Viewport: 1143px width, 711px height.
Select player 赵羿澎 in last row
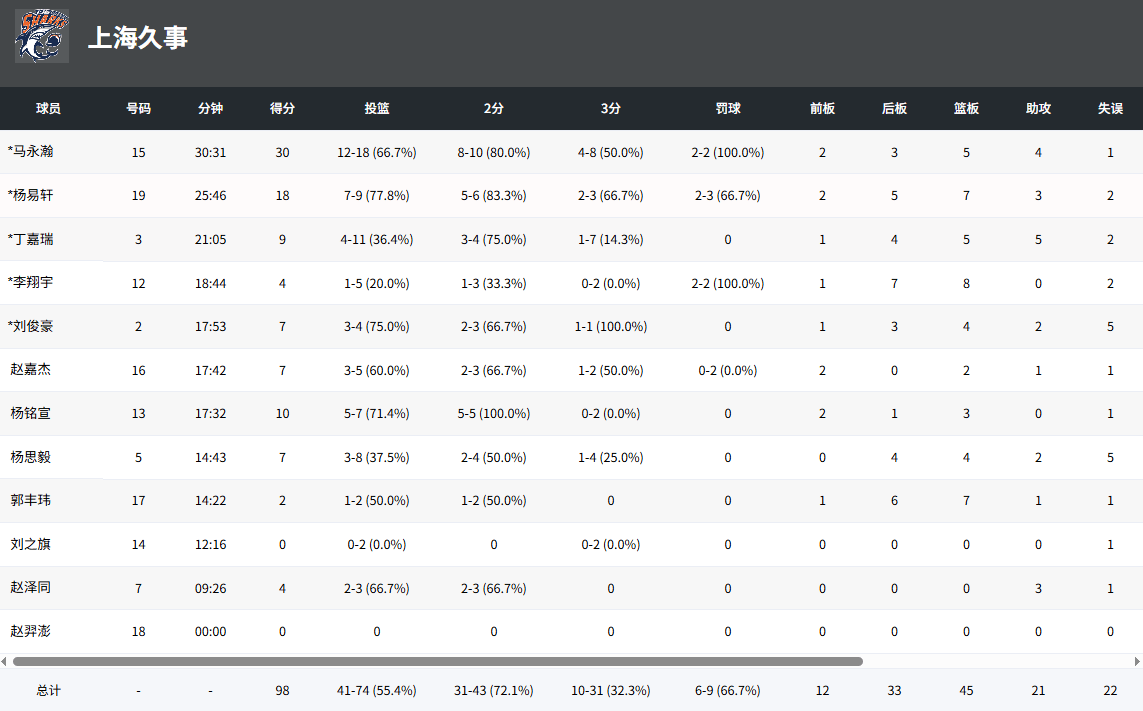tap(31, 631)
